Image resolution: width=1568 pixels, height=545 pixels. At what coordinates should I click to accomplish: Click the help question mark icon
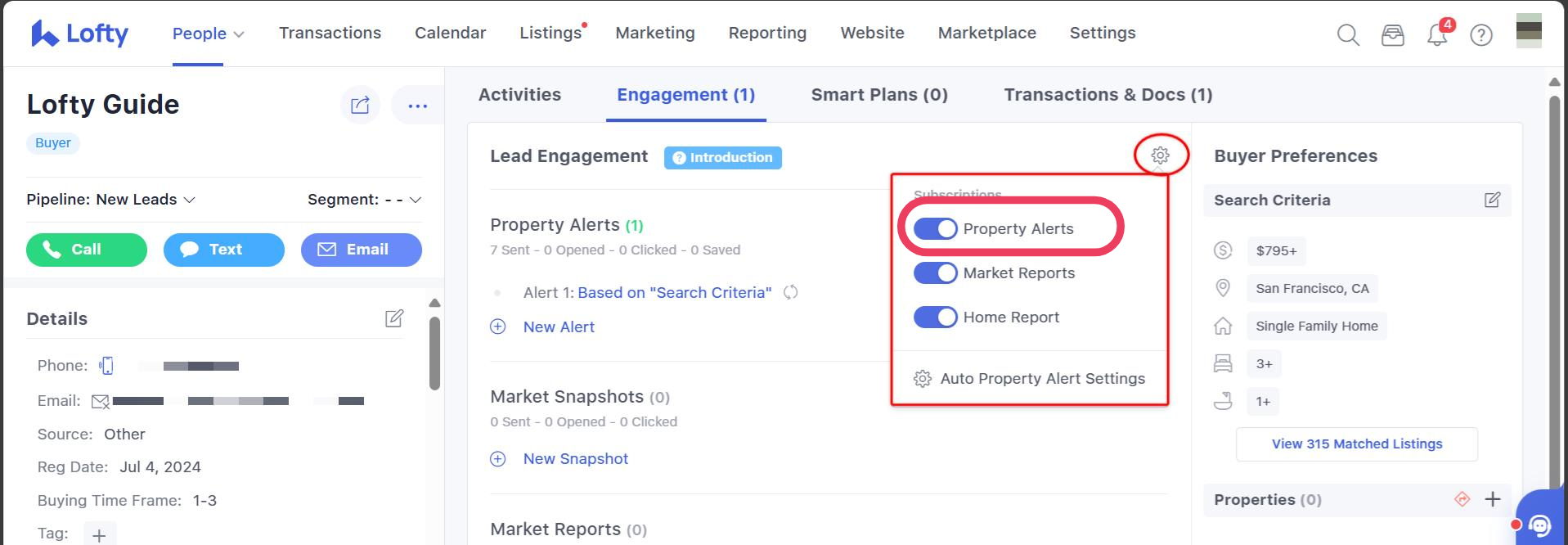click(1481, 35)
